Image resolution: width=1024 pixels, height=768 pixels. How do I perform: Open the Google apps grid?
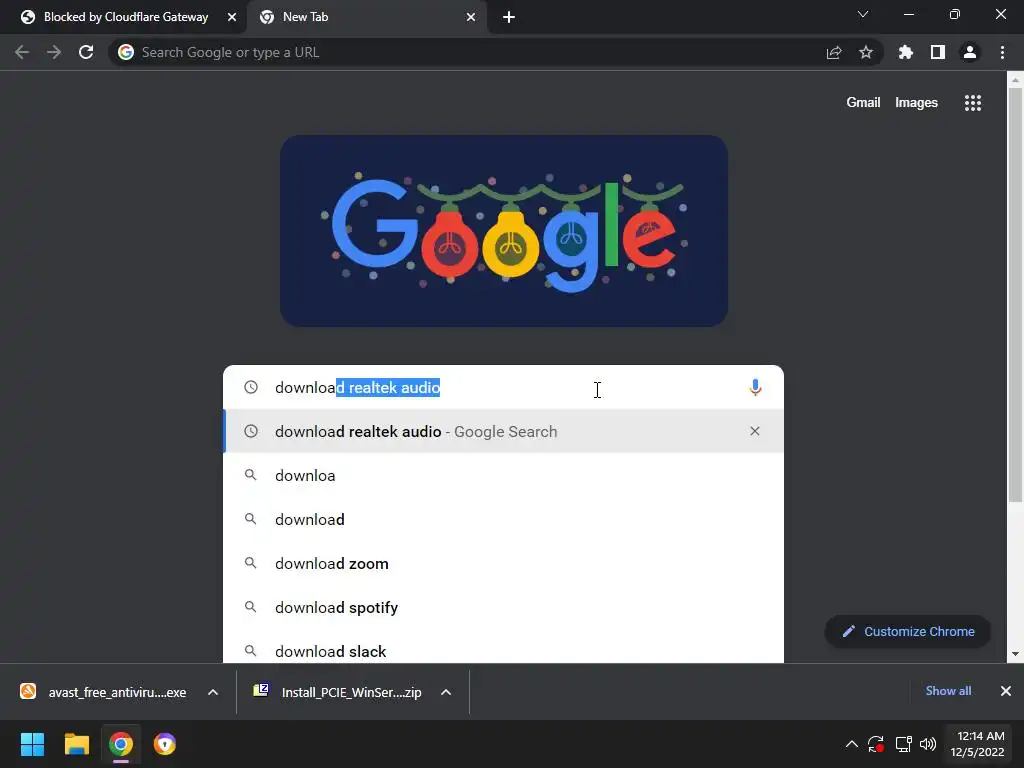(x=973, y=103)
